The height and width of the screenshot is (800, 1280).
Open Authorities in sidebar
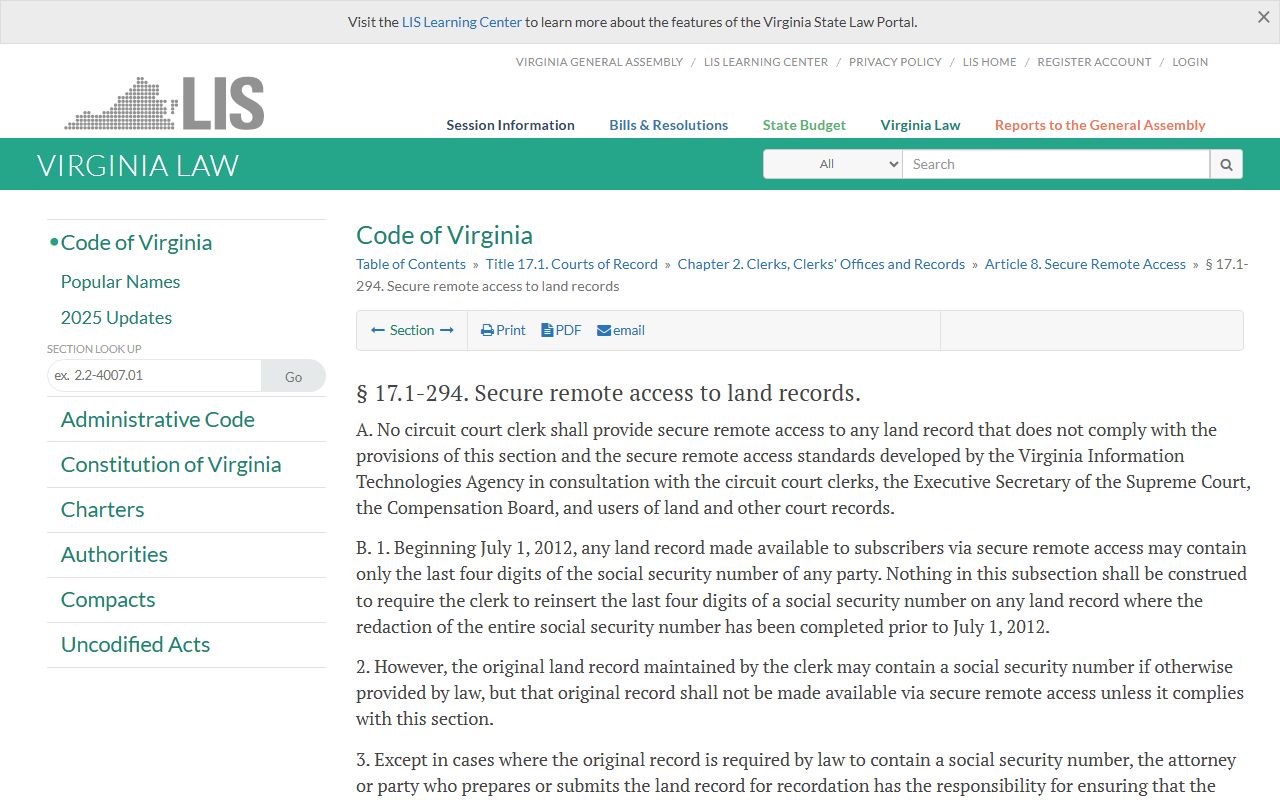click(x=114, y=555)
